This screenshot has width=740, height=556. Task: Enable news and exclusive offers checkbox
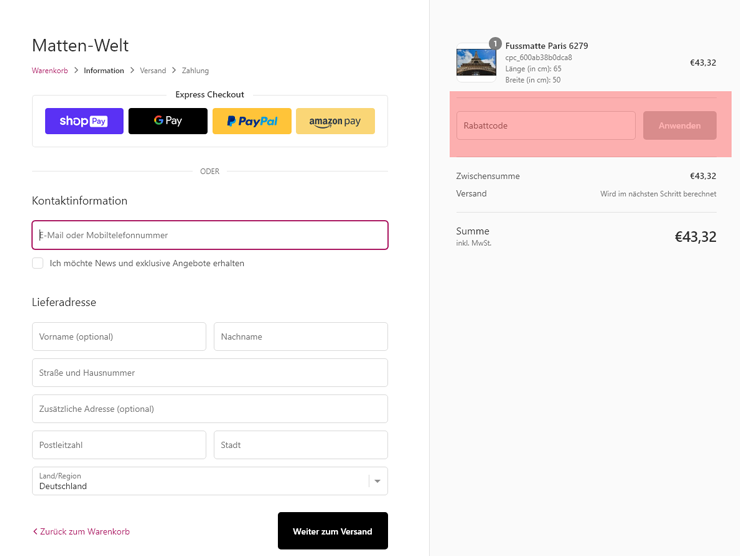[38, 263]
